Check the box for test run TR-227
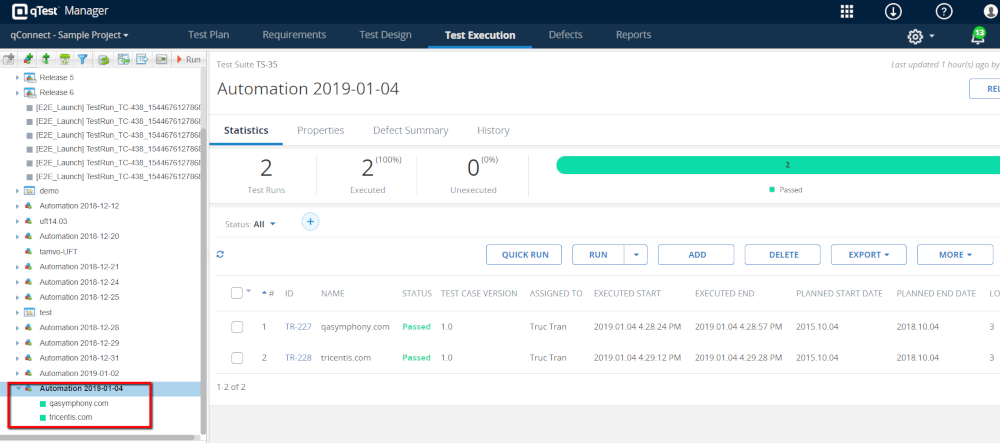Screen dimensions: 1000x443 click(237, 327)
